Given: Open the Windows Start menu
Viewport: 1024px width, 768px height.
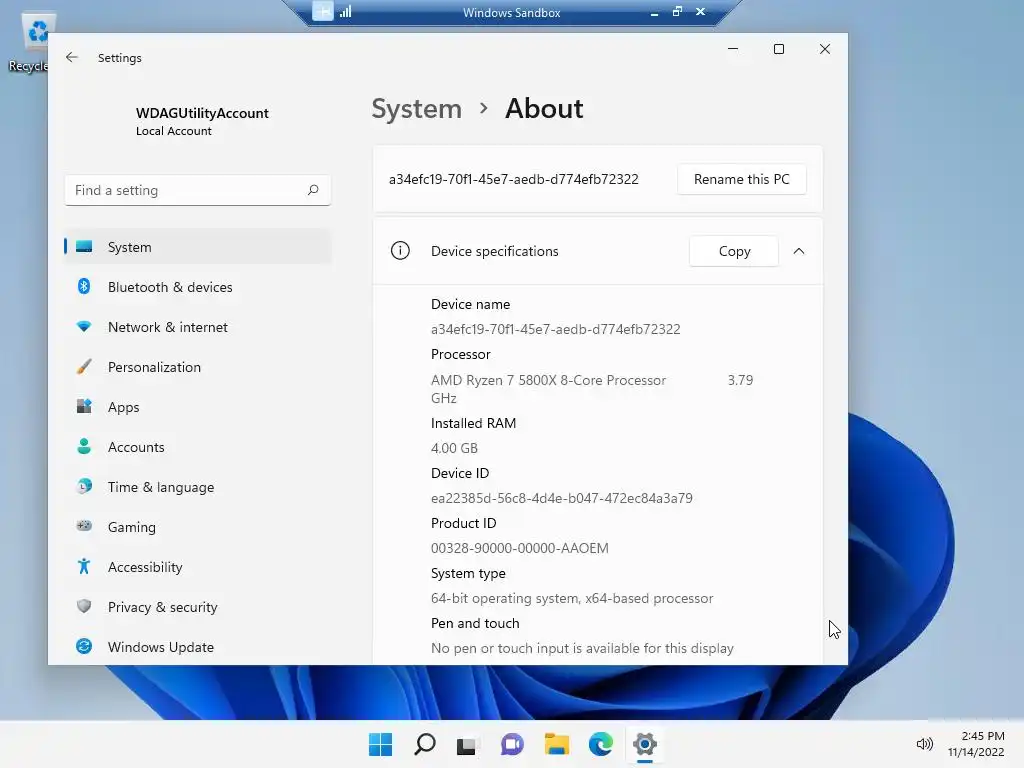Looking at the screenshot, I should pos(380,744).
